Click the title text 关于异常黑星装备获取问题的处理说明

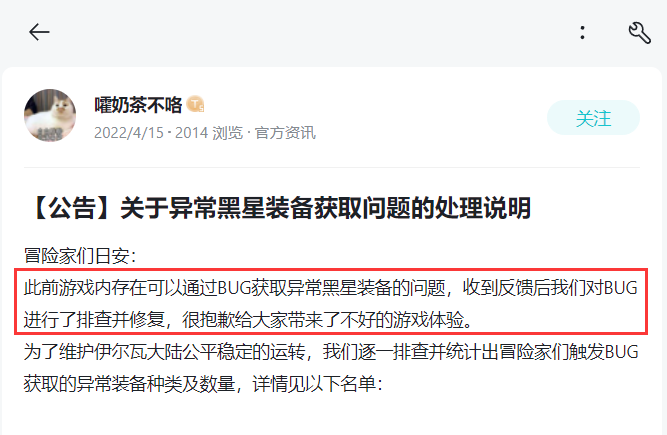coord(325,208)
